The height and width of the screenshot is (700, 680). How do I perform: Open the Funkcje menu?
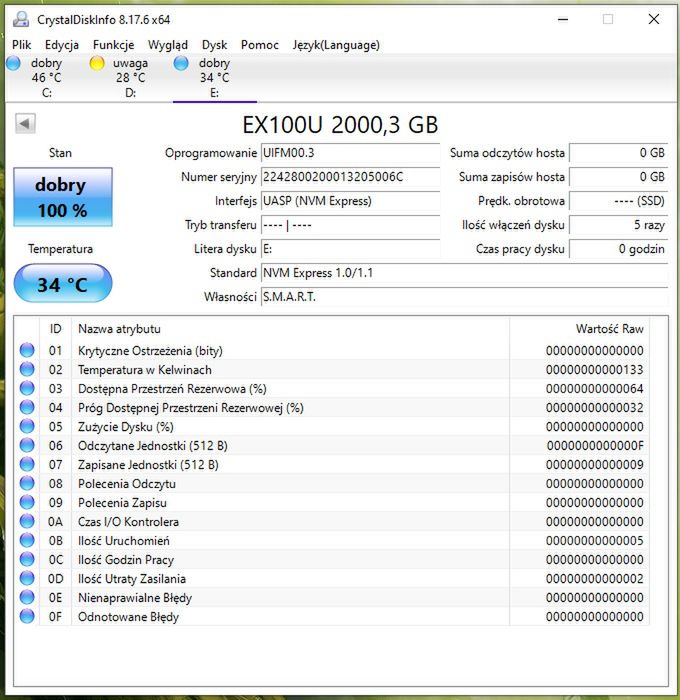click(113, 45)
